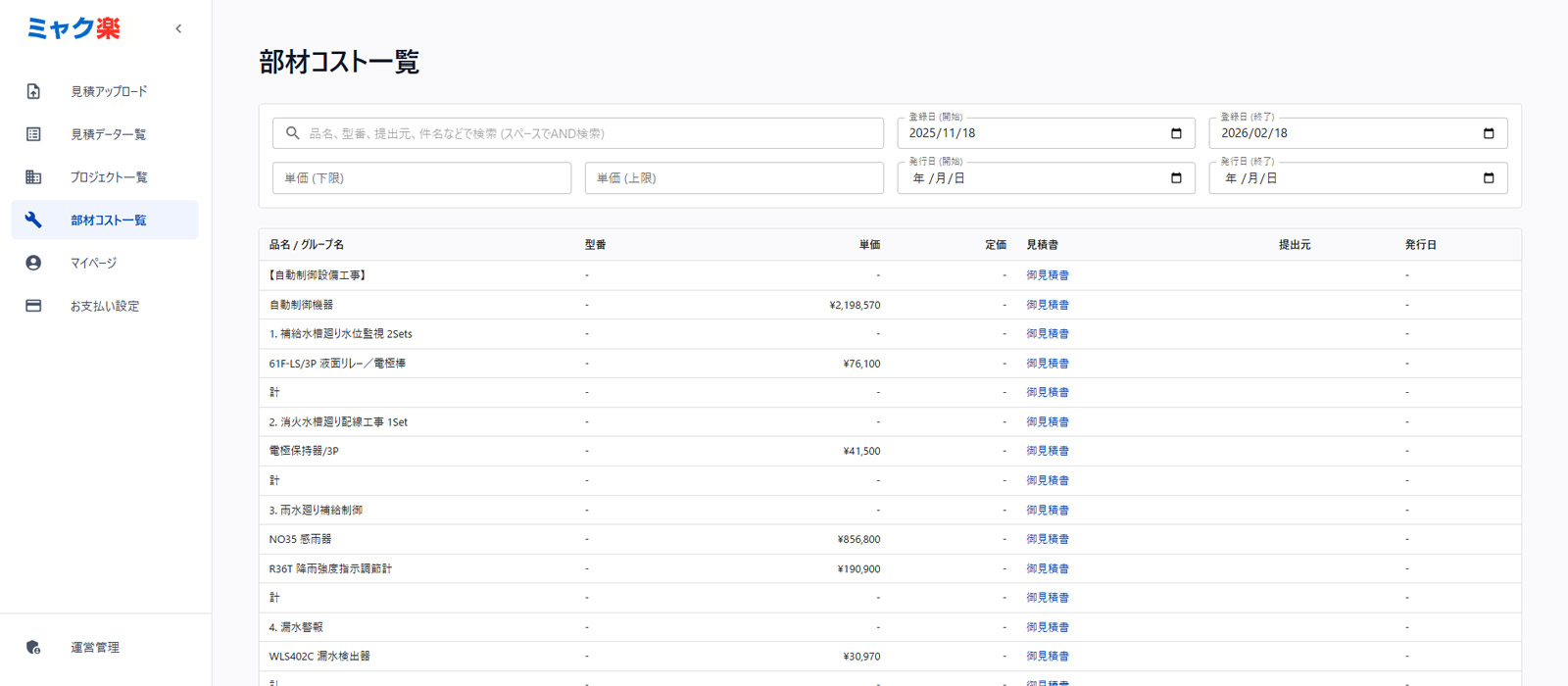Screen dimensions: 1568x686
Task: Go to マイページ in the sidebar
Action: 94,263
